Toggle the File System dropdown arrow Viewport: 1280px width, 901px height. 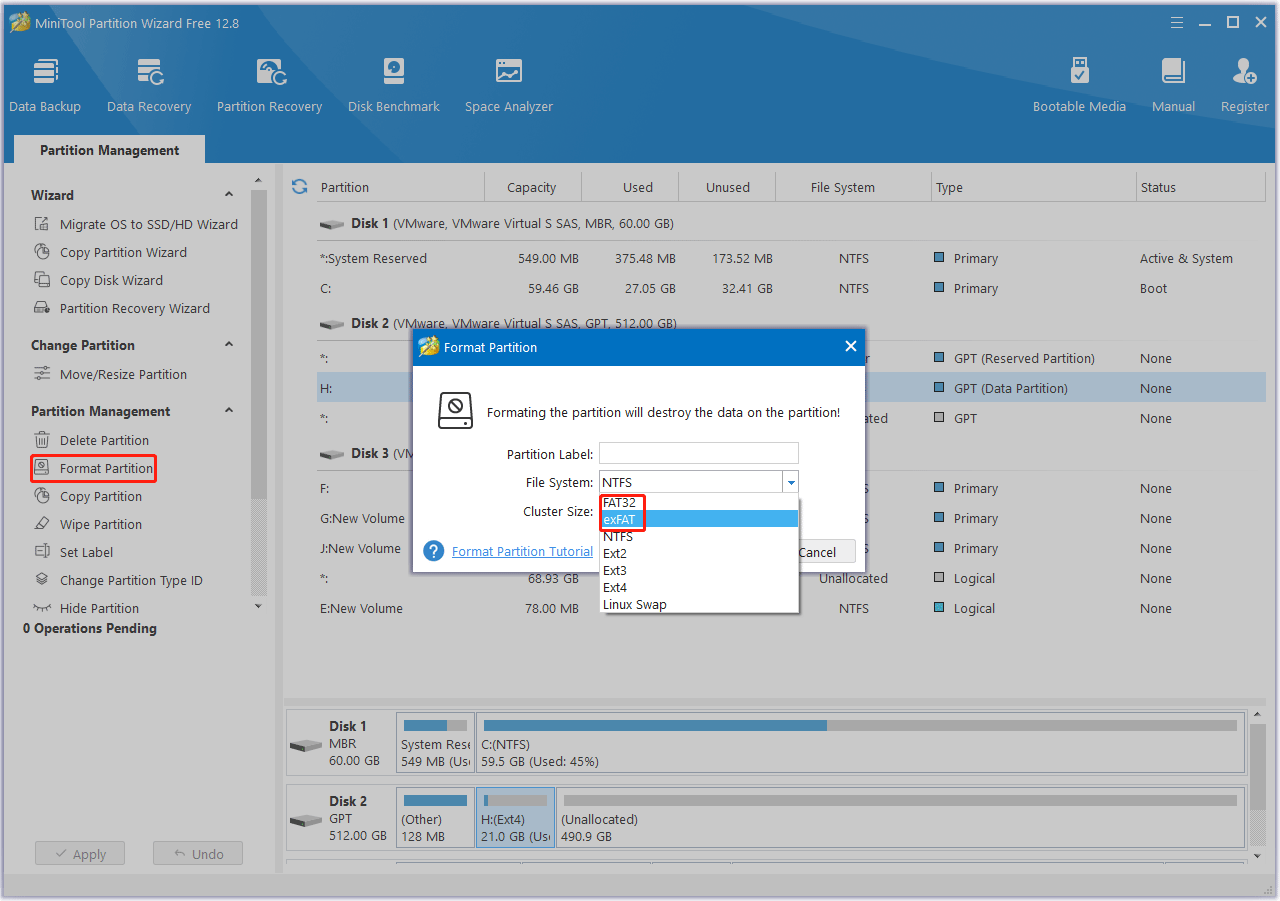791,482
